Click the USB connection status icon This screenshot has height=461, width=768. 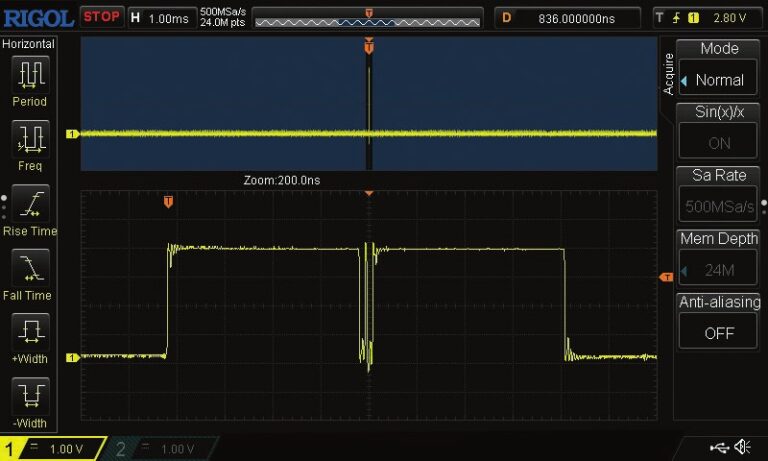click(x=718, y=447)
